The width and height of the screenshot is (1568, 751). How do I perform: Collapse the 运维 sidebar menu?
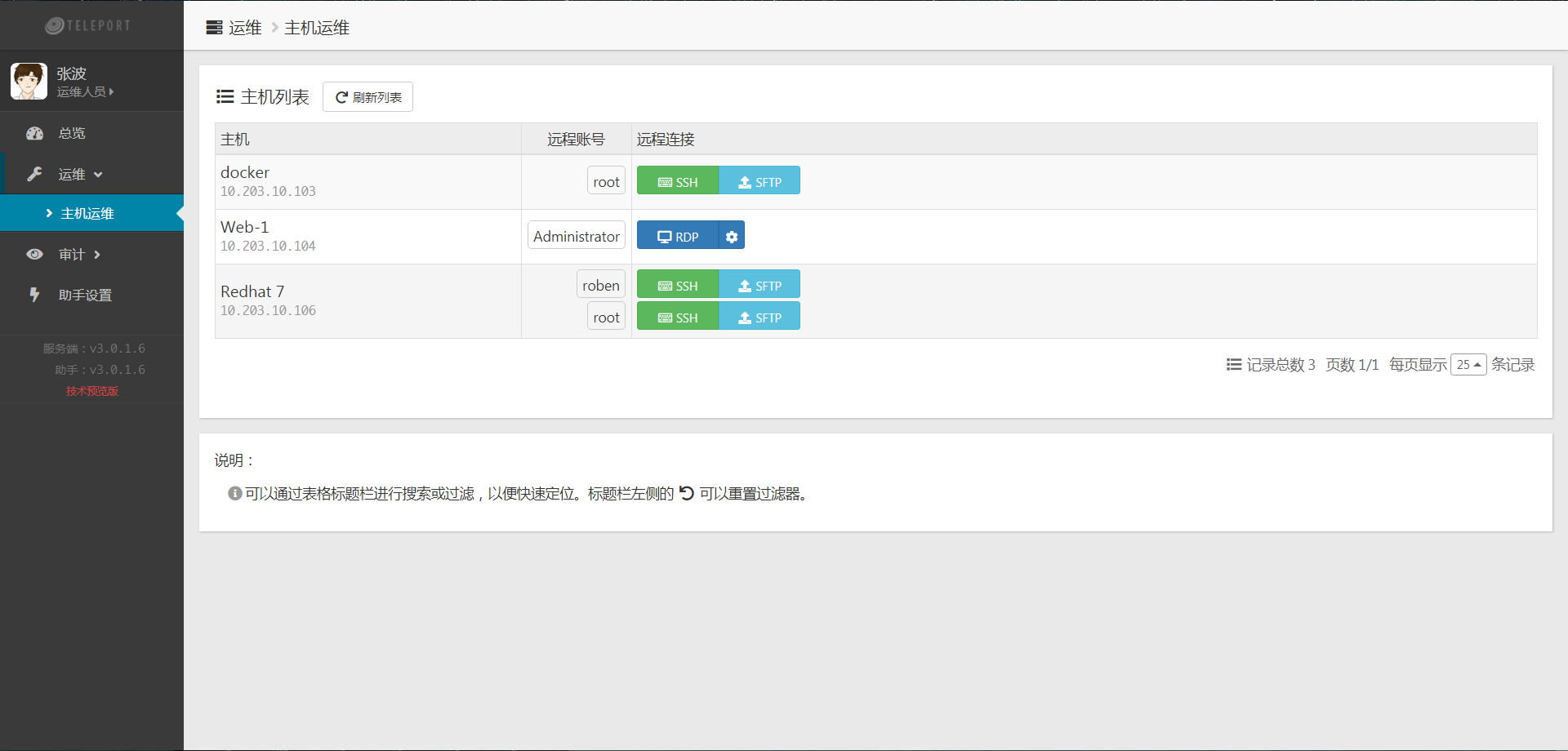(x=91, y=174)
